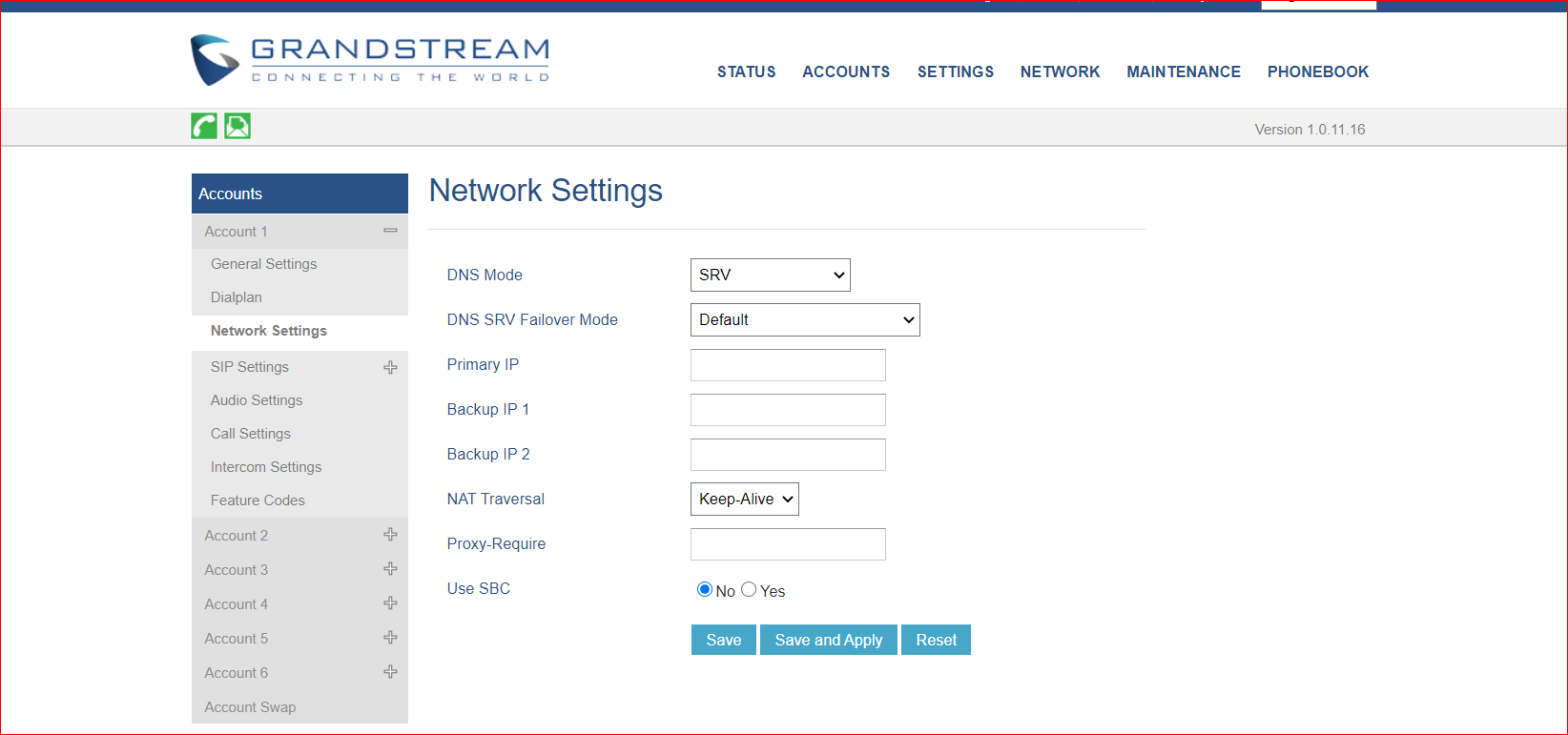Open Account Swap in the sidebar
This screenshot has height=735, width=1568.
250,707
